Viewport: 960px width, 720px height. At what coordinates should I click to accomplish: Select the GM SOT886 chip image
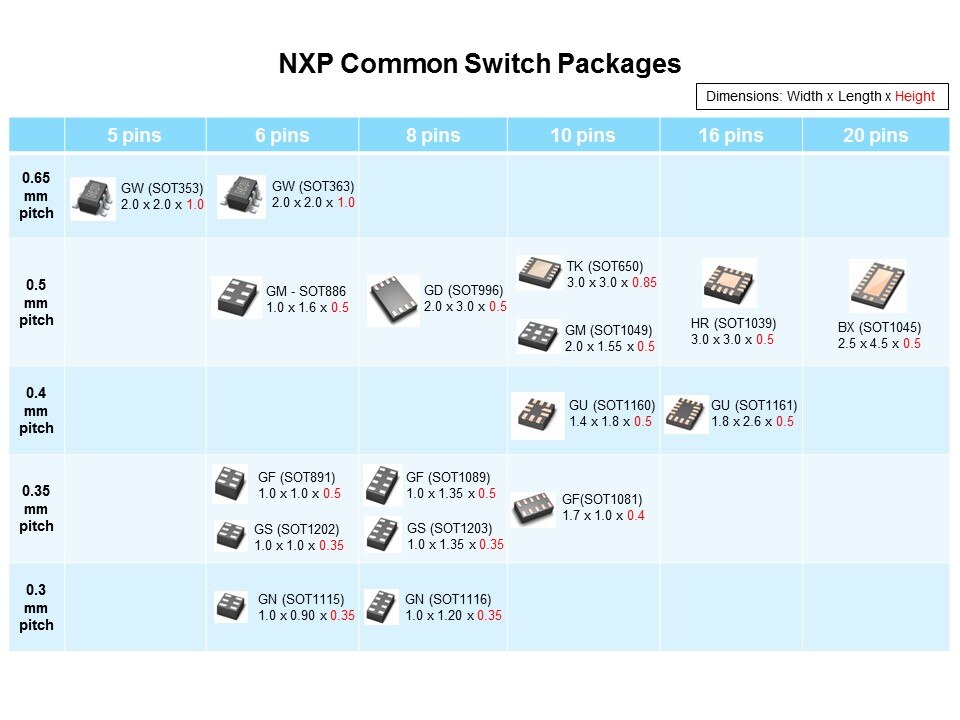click(238, 298)
